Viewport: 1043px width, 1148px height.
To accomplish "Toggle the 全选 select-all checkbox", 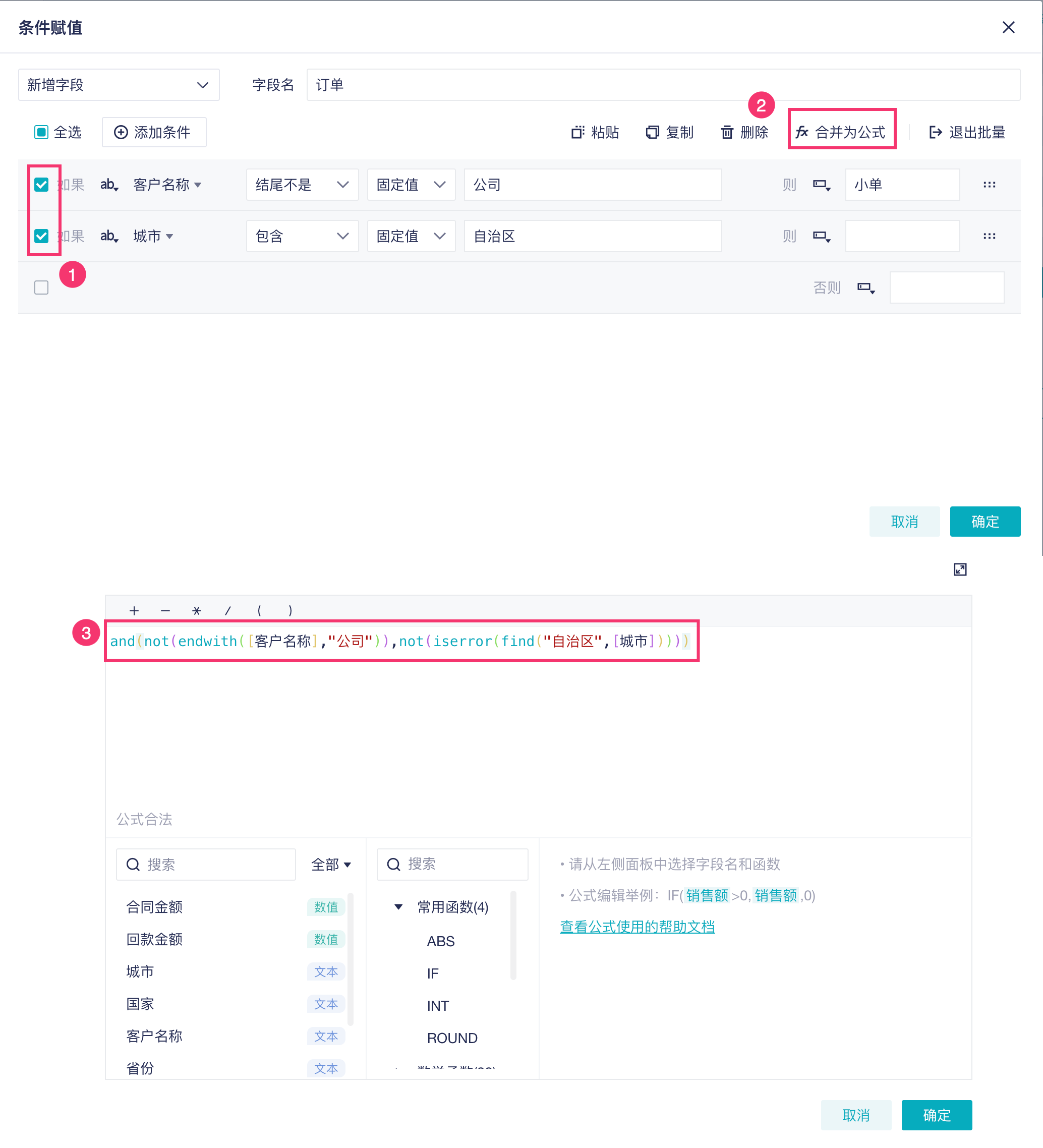I will pyautogui.click(x=41, y=132).
